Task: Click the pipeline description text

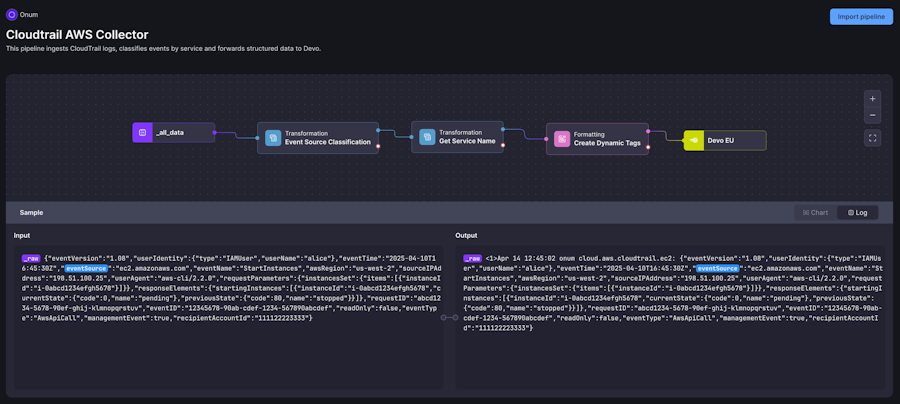Action: 164,49
